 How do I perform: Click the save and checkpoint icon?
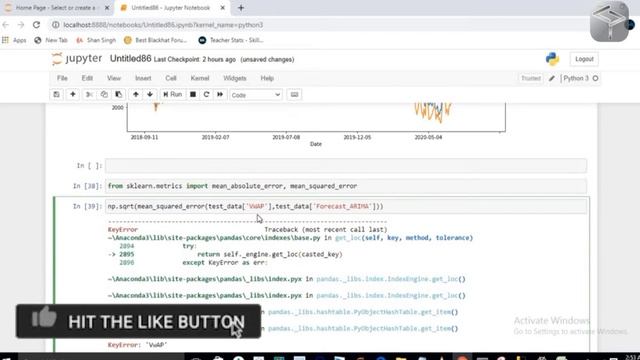56,95
